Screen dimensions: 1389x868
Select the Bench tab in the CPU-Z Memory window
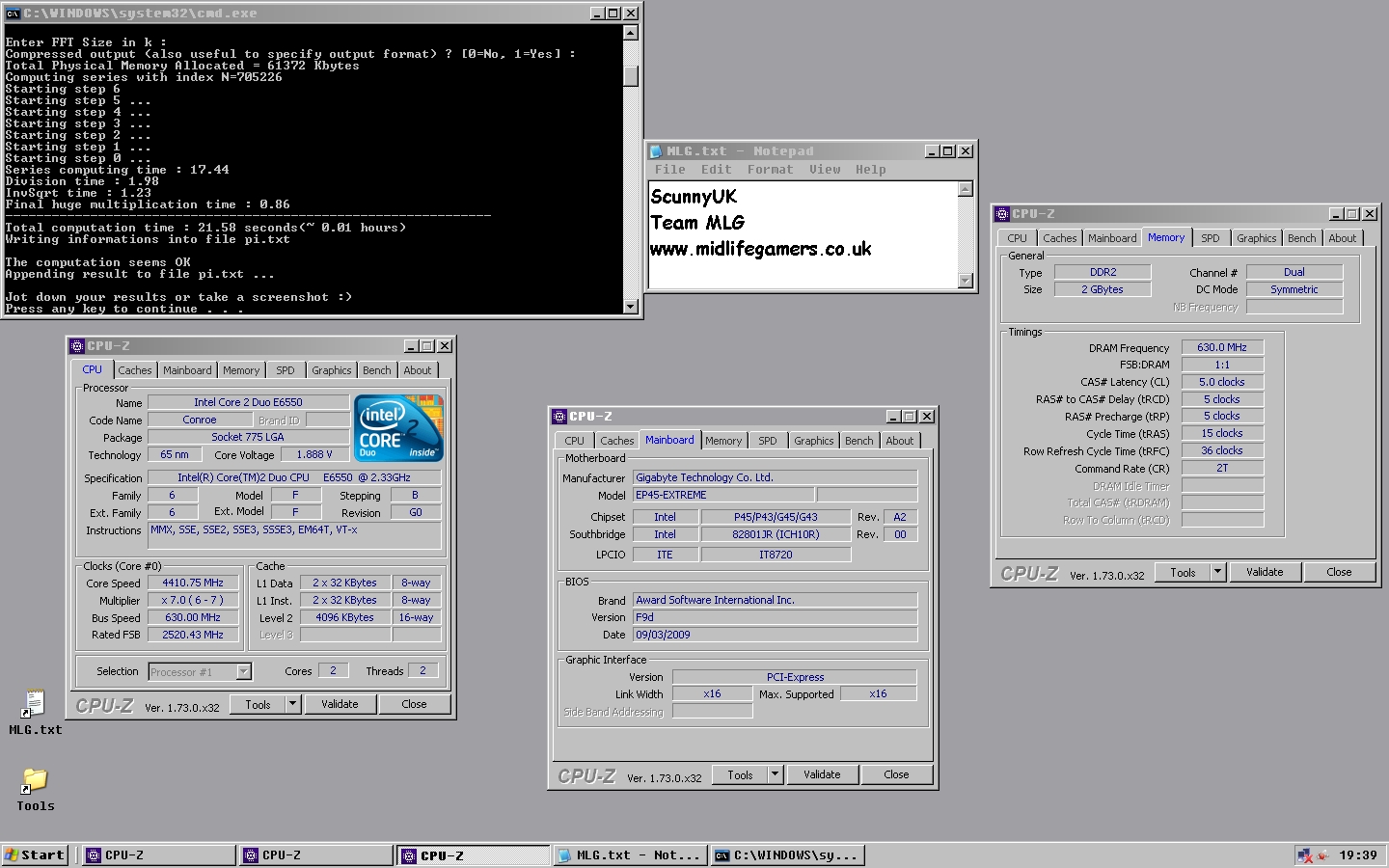click(1302, 238)
